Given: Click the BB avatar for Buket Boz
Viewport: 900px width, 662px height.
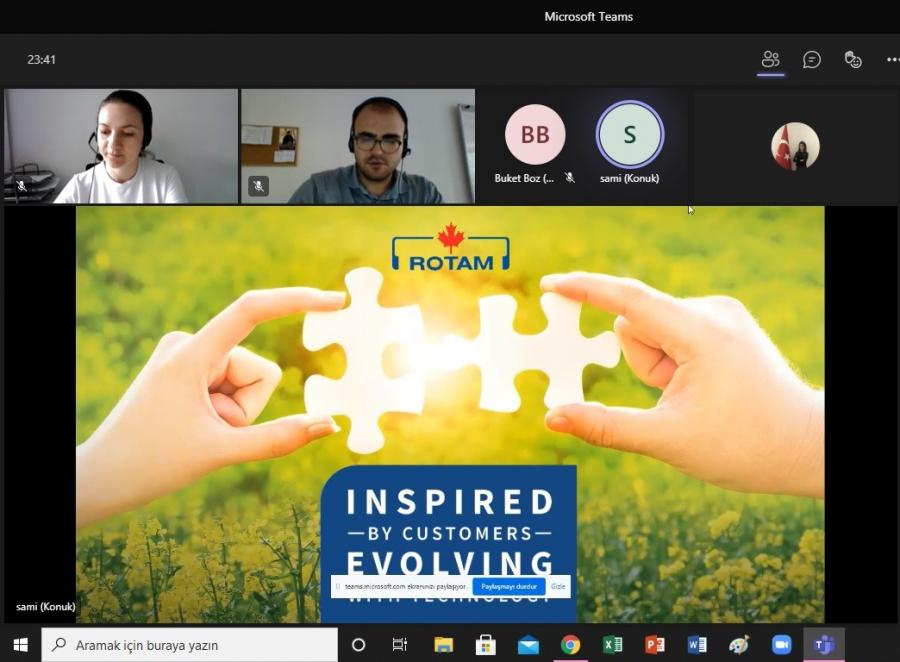Looking at the screenshot, I should 535,135.
